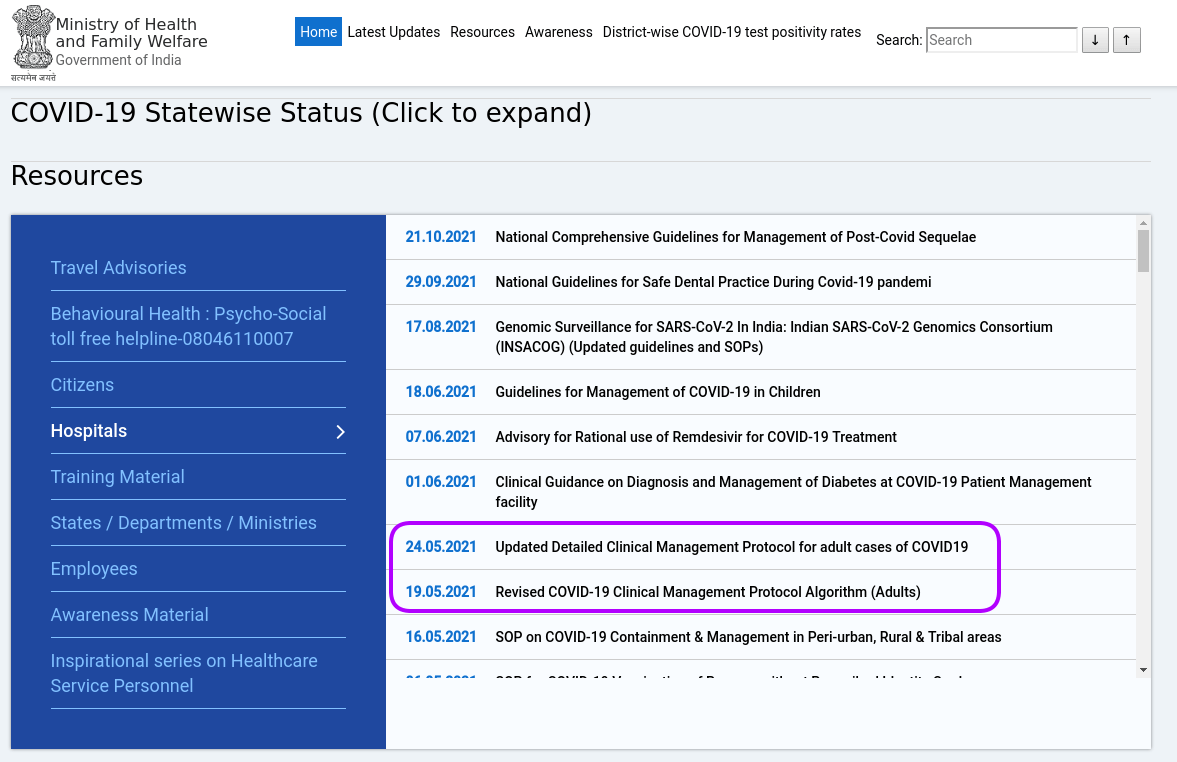The height and width of the screenshot is (762, 1177).
Task: Open Latest Updates in the navigation
Action: (393, 32)
